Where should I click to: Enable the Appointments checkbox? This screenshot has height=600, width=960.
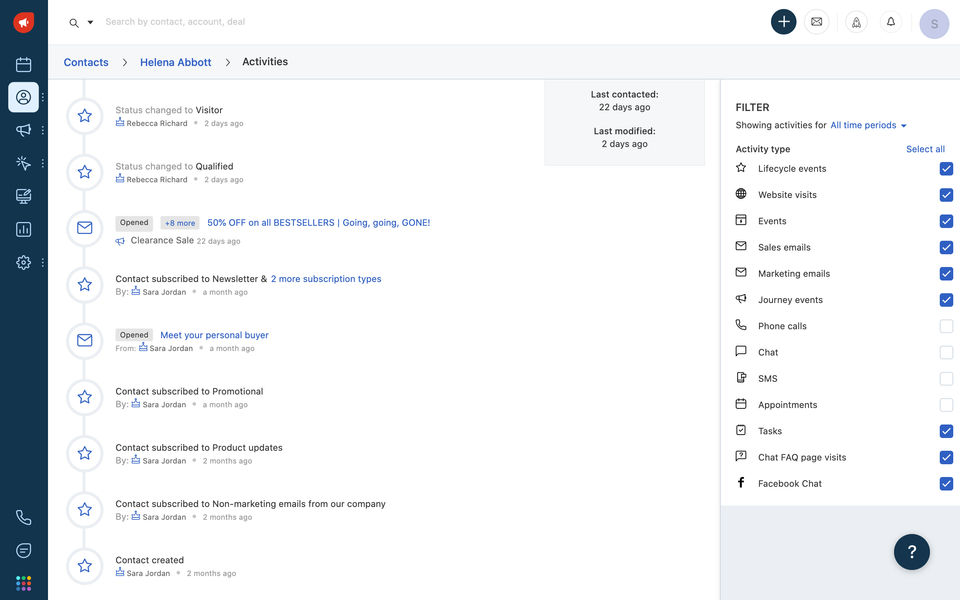(x=946, y=405)
